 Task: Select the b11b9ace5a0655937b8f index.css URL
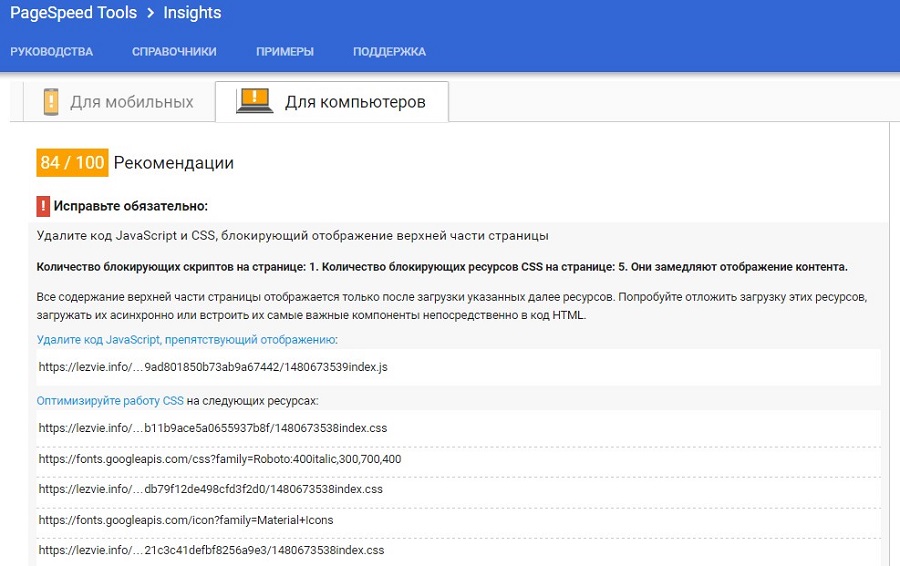[213, 428]
